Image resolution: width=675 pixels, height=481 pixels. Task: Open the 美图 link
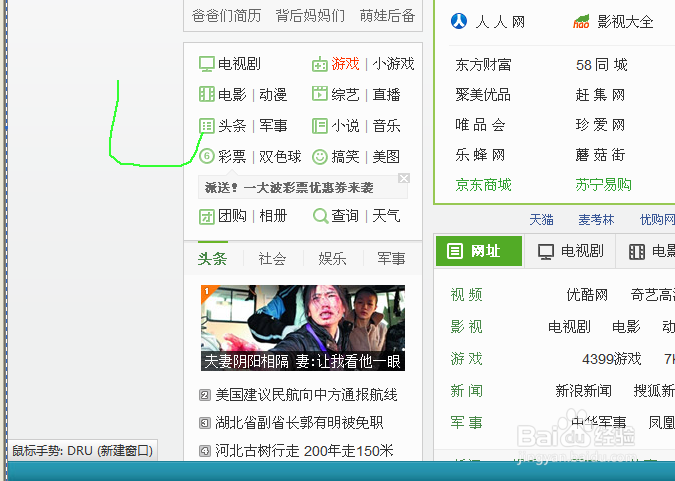click(387, 156)
